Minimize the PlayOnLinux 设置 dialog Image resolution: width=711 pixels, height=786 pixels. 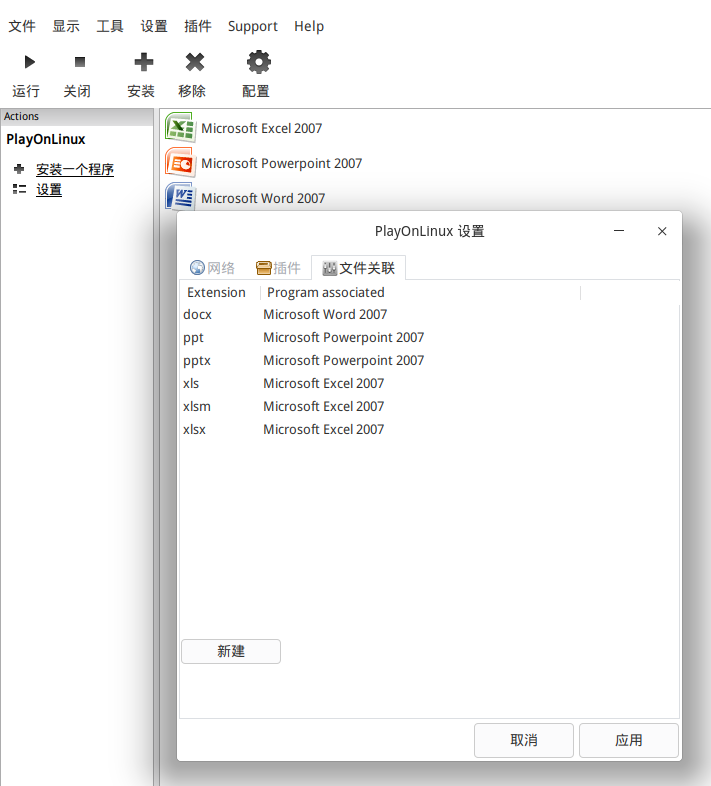click(x=619, y=231)
